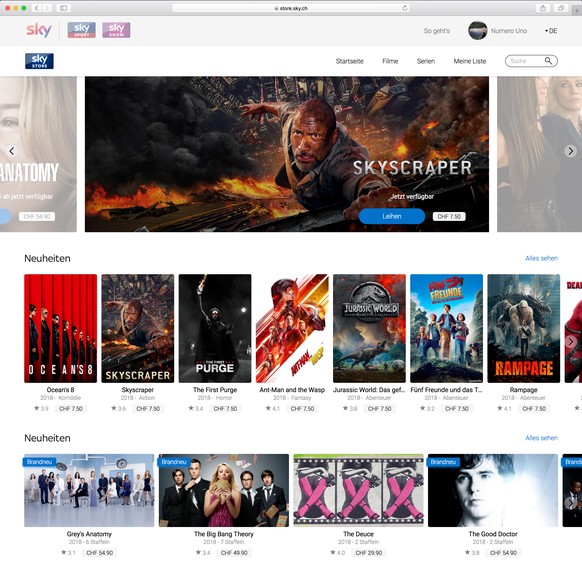Click Alles sehen for movie Neuheiten
This screenshot has width=582, height=567.
pyautogui.click(x=541, y=258)
